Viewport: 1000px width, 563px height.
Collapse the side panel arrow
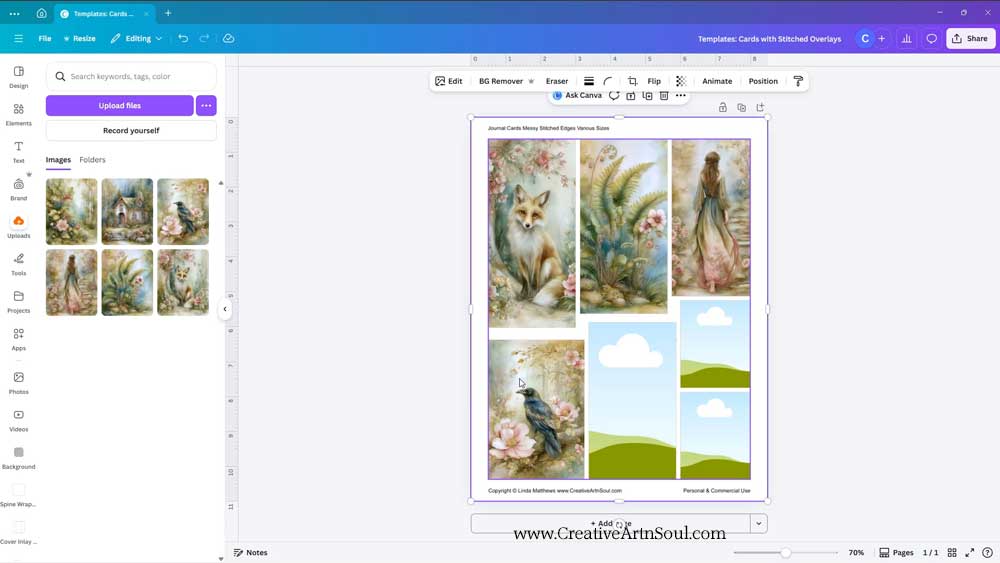point(224,309)
